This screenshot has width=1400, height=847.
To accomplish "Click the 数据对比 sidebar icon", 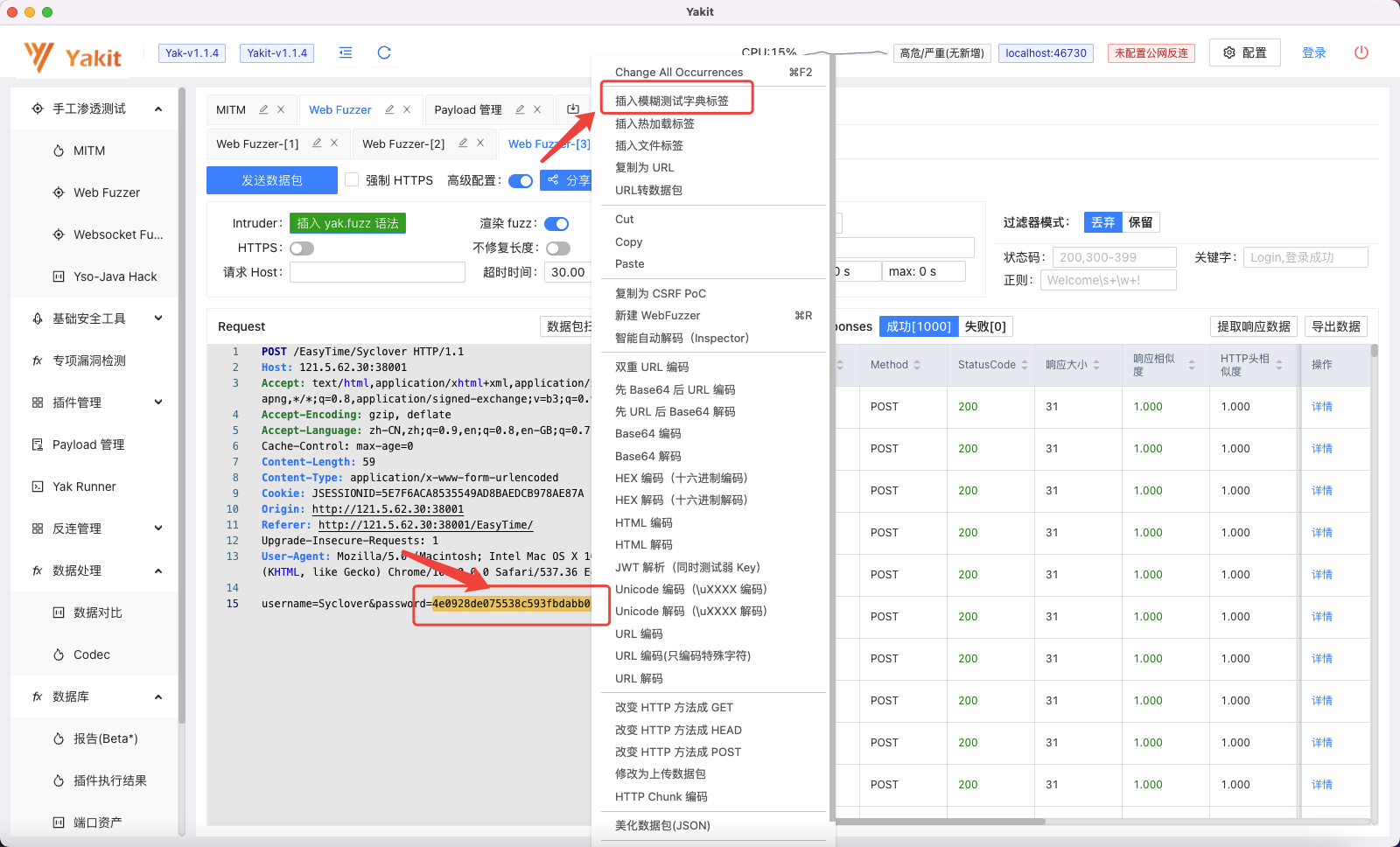I will pyautogui.click(x=59, y=612).
